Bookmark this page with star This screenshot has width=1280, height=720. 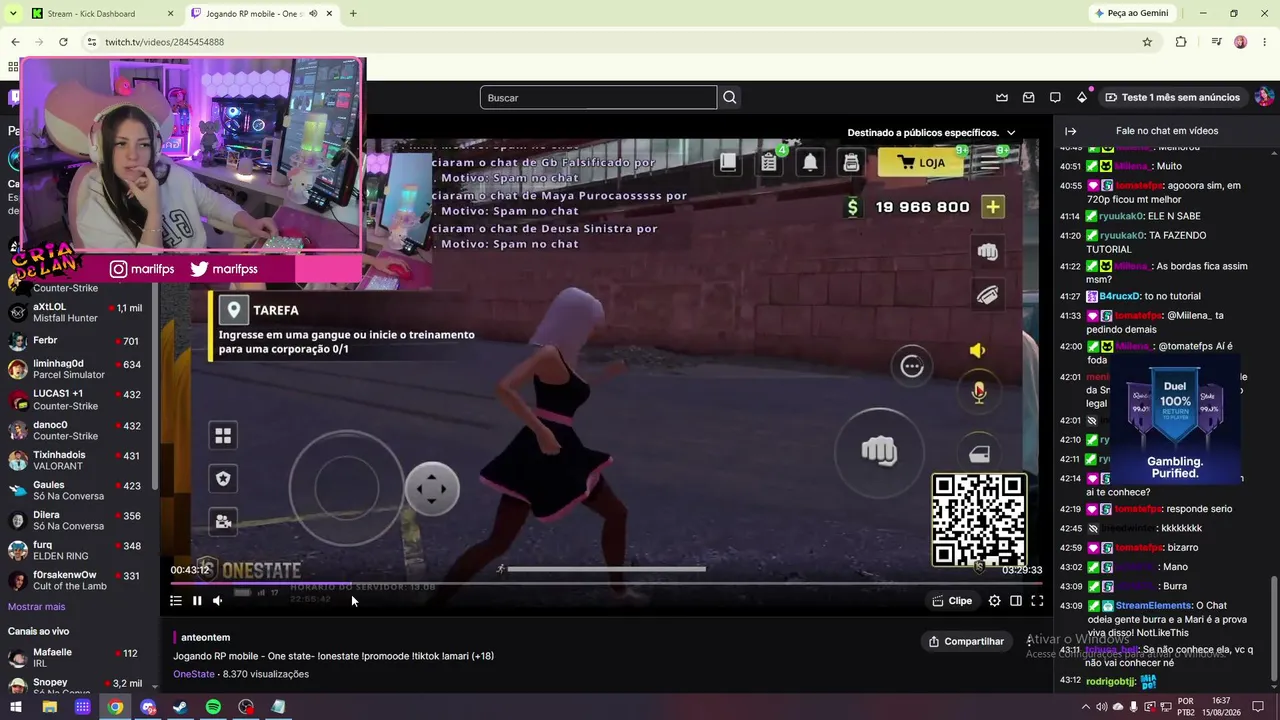(1147, 42)
